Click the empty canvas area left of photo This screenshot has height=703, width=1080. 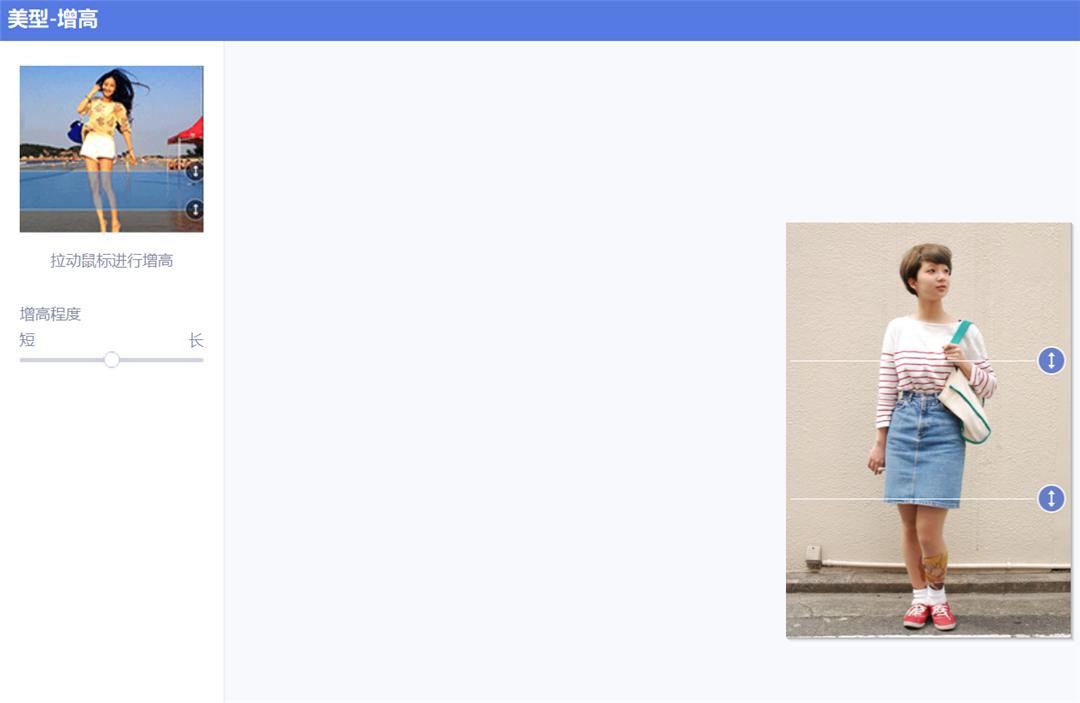click(x=505, y=372)
